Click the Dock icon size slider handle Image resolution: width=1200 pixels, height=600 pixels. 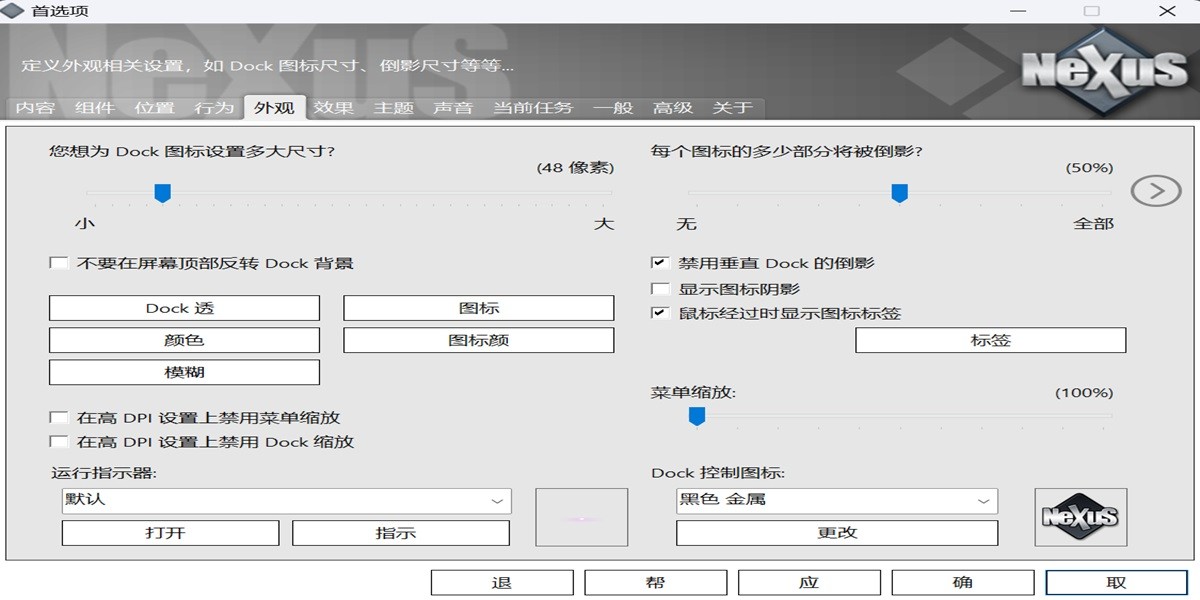[163, 193]
